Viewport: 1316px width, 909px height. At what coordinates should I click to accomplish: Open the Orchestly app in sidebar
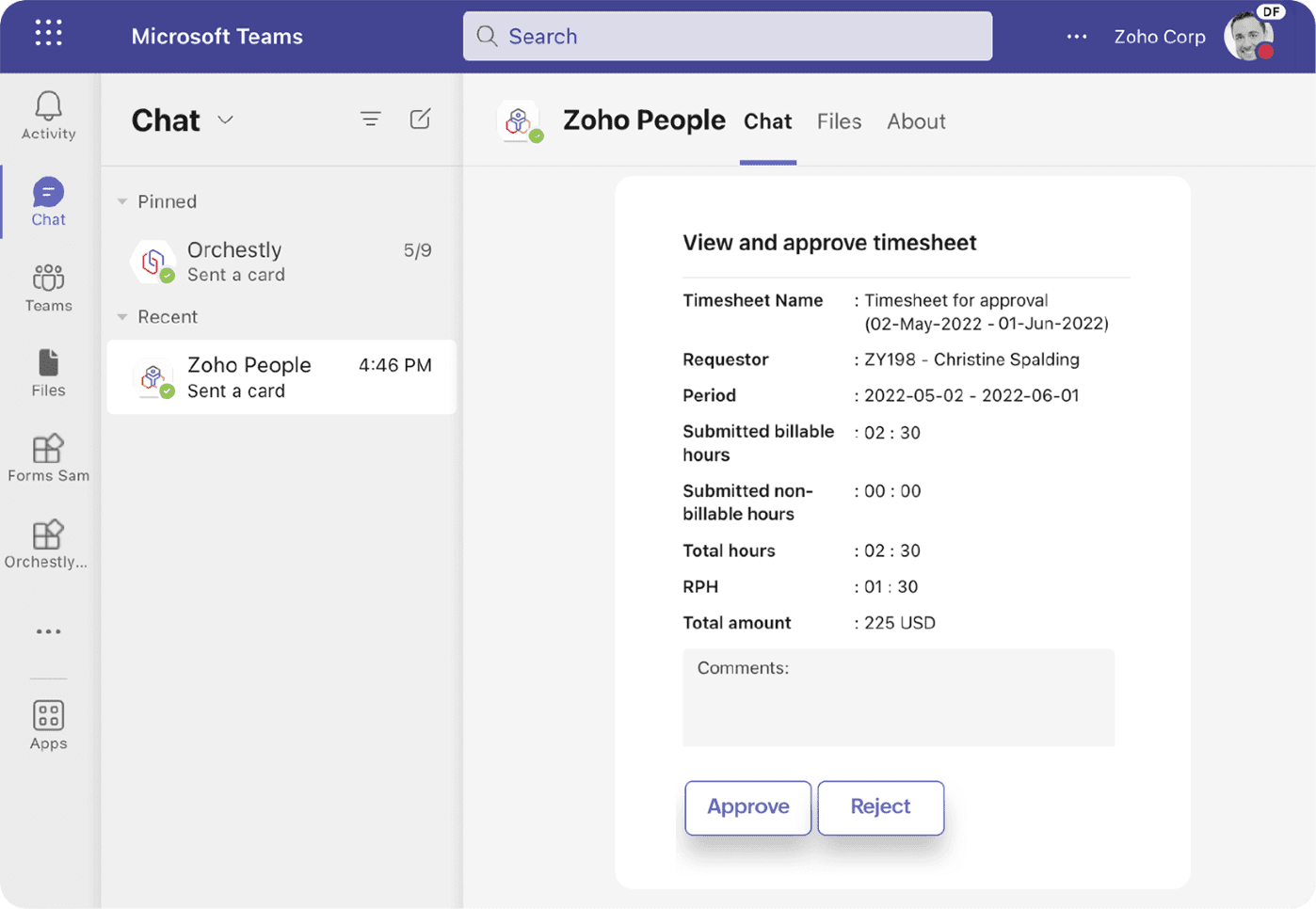[x=47, y=544]
